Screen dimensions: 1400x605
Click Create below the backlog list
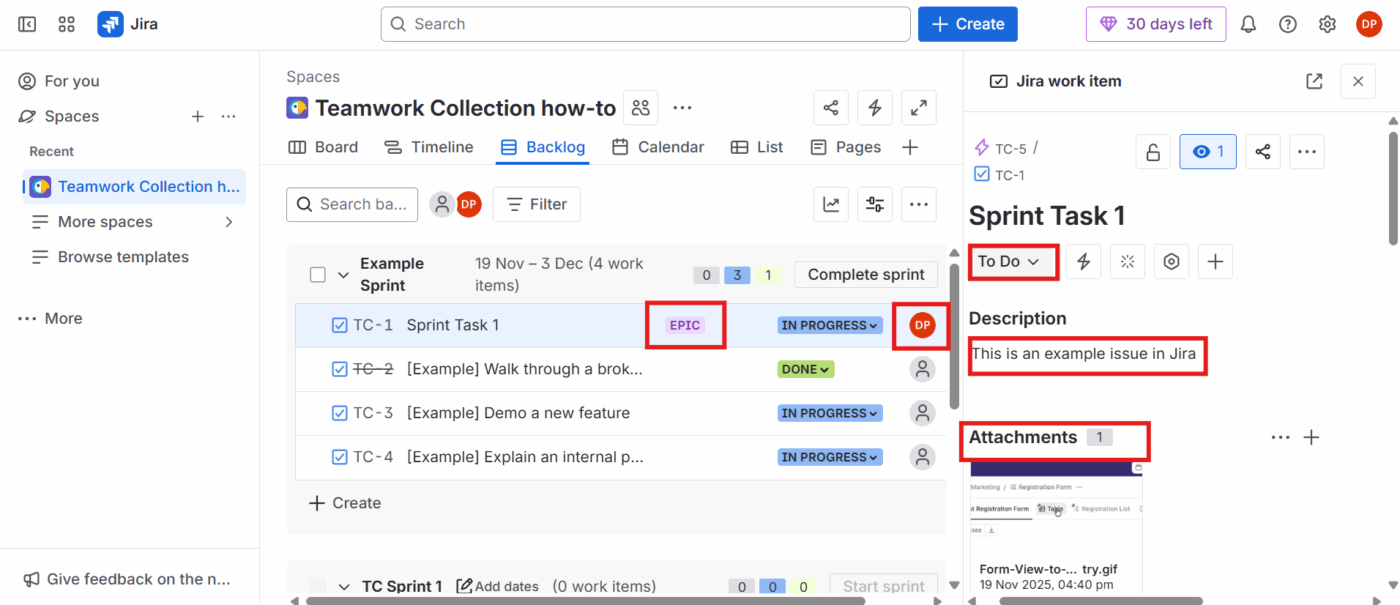point(344,503)
